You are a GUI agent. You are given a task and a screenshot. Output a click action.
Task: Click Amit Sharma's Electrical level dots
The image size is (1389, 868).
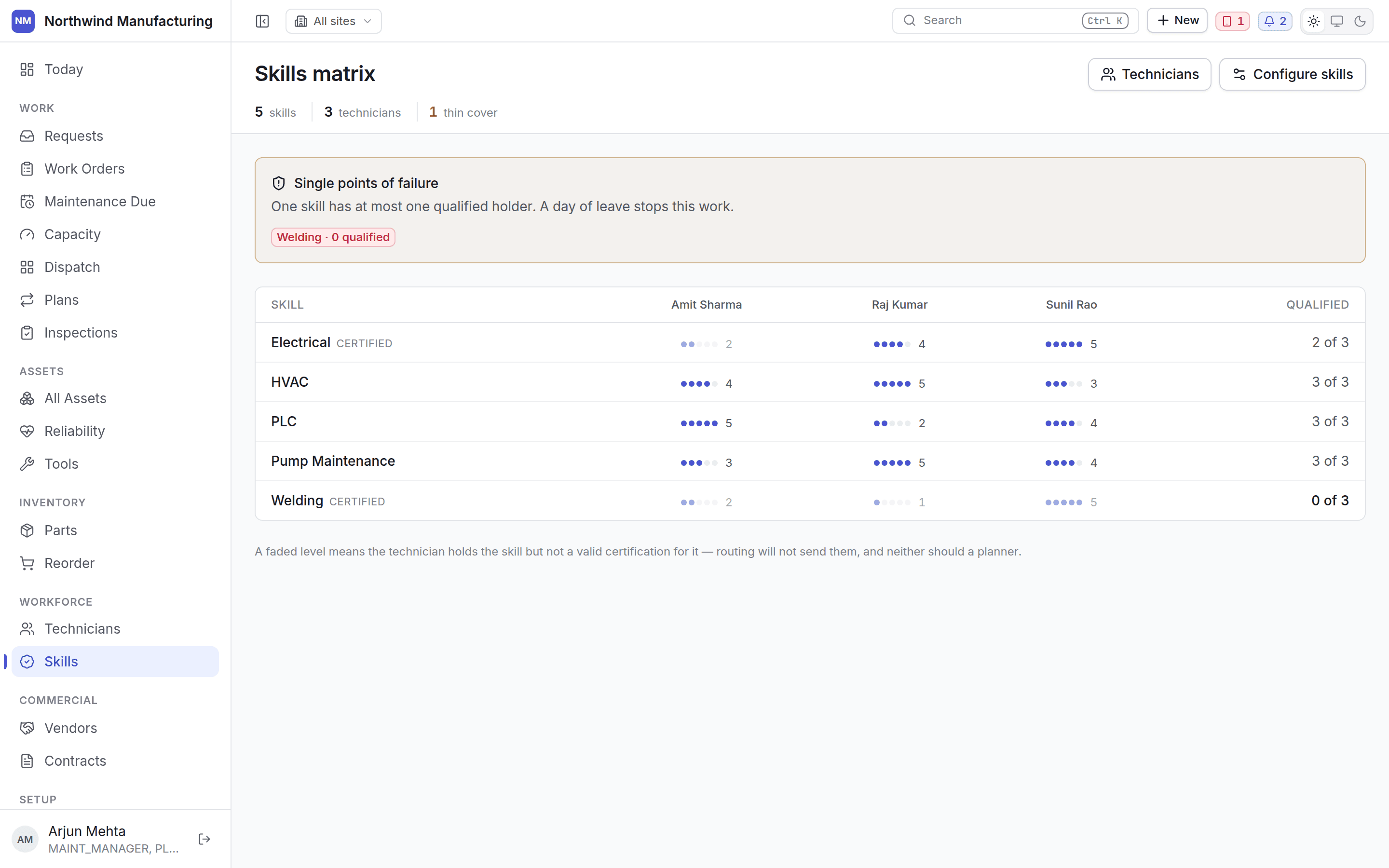tap(699, 344)
